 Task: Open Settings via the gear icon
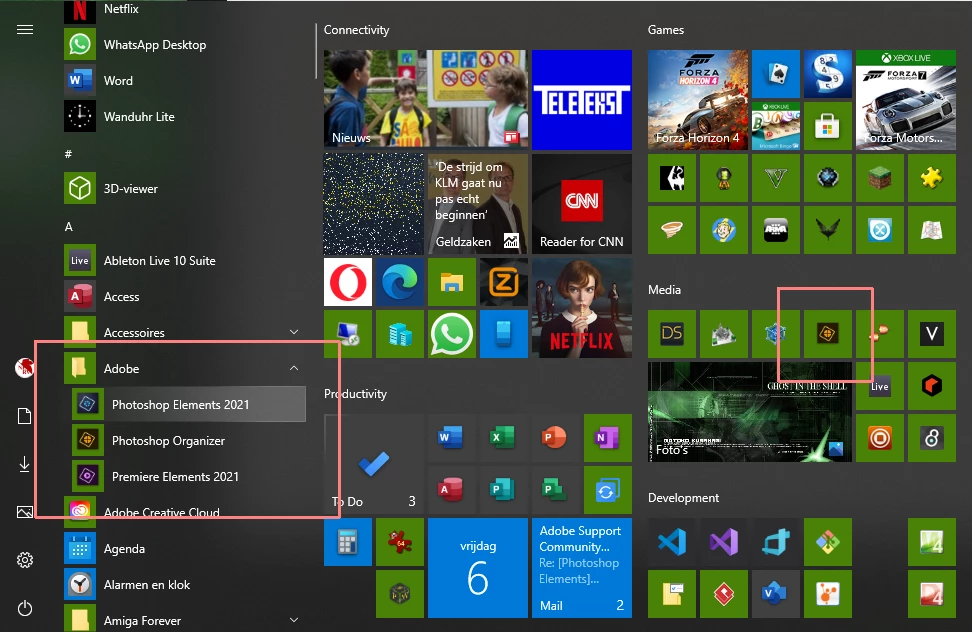[25, 560]
